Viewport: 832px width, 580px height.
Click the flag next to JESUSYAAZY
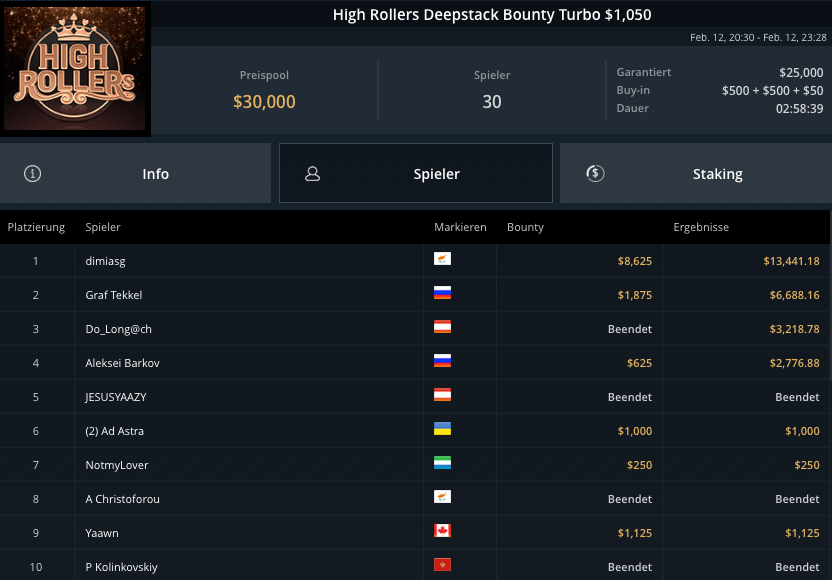(x=442, y=396)
